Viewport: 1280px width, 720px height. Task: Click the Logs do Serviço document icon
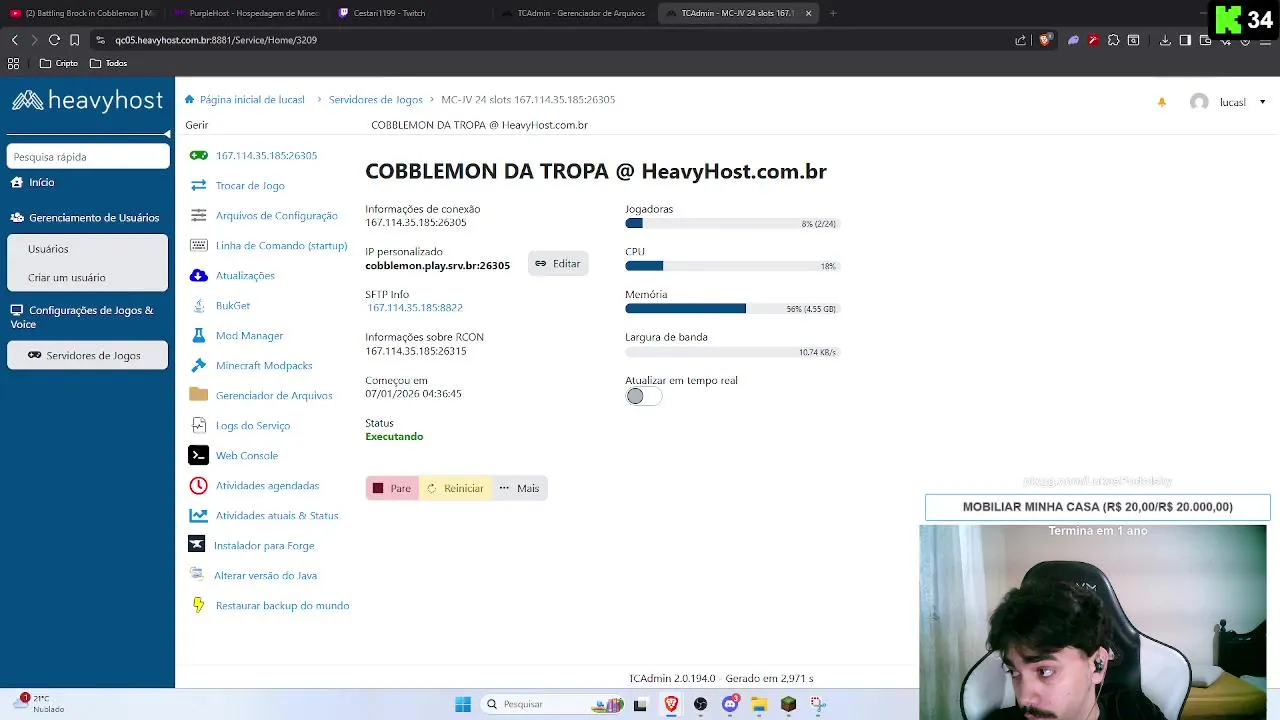[x=198, y=425]
